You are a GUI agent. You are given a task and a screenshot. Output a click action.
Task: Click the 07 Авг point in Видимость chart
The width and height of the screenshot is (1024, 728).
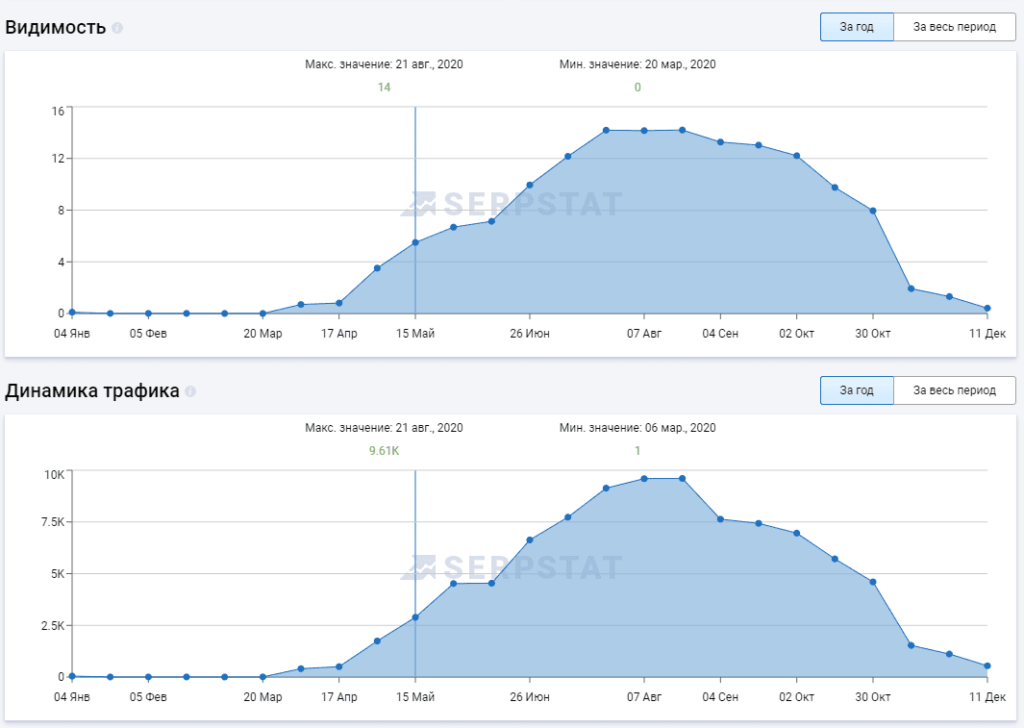(644, 131)
